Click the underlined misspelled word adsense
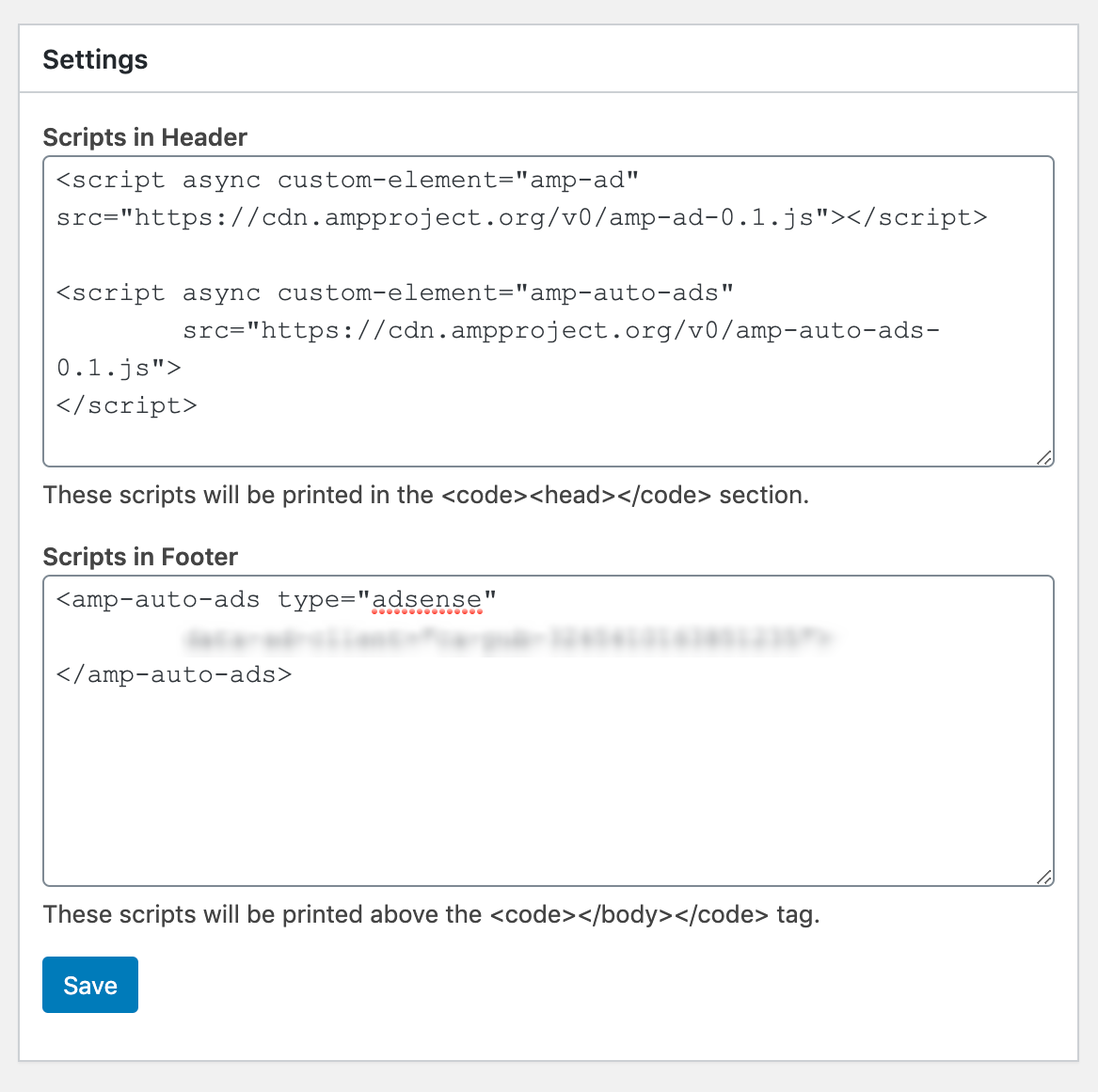Screen dimensions: 1098x1092 coord(426,600)
